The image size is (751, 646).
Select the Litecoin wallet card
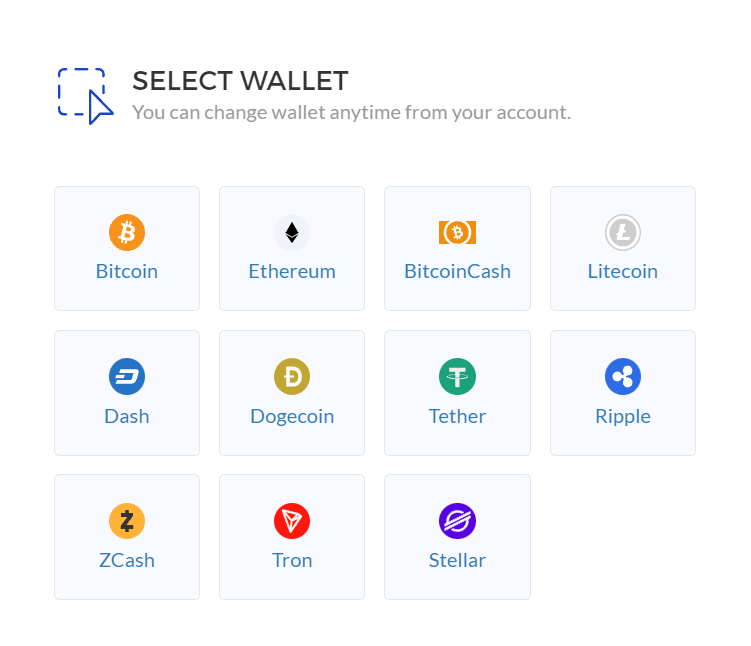(623, 248)
